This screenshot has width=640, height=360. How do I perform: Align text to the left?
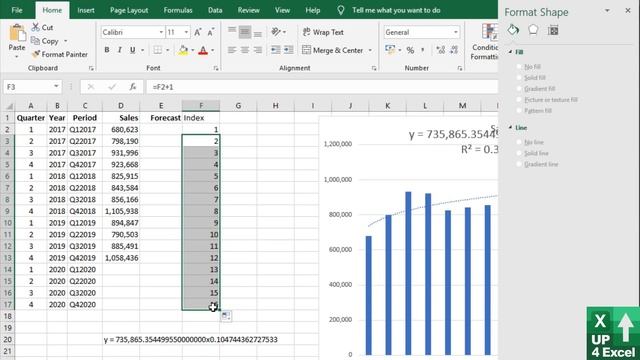(232, 50)
